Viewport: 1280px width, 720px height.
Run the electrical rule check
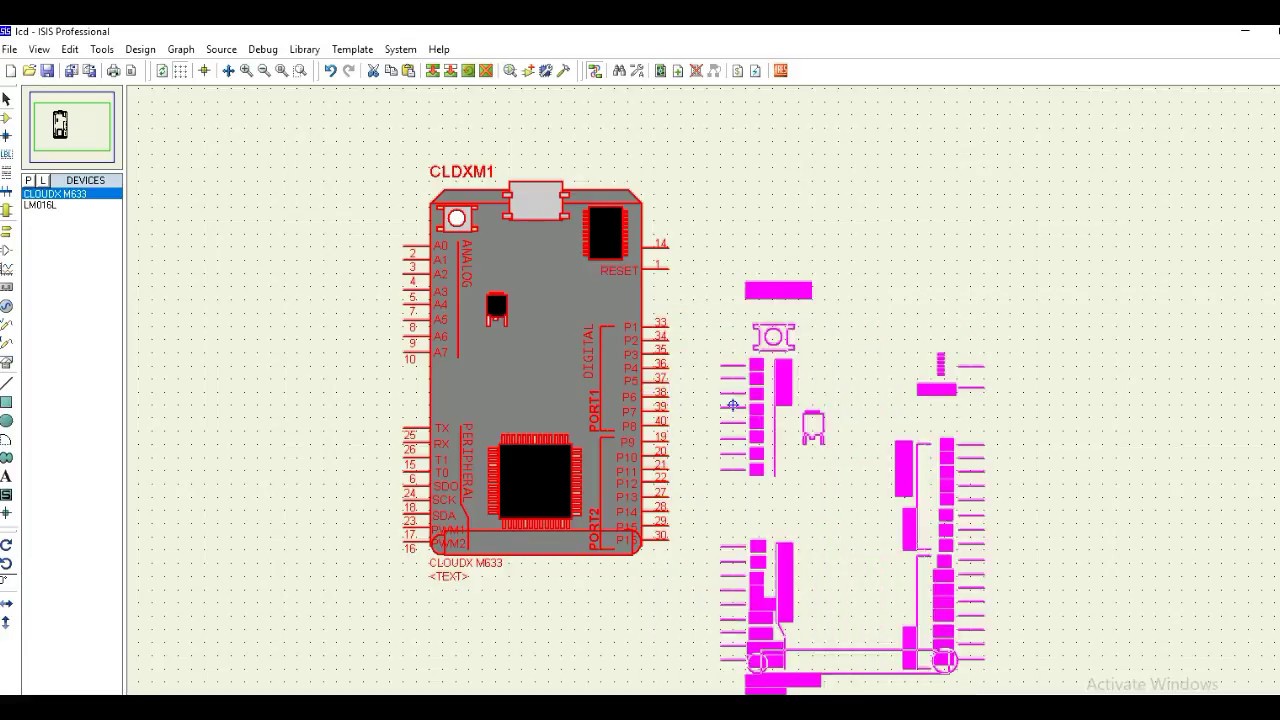click(x=755, y=71)
